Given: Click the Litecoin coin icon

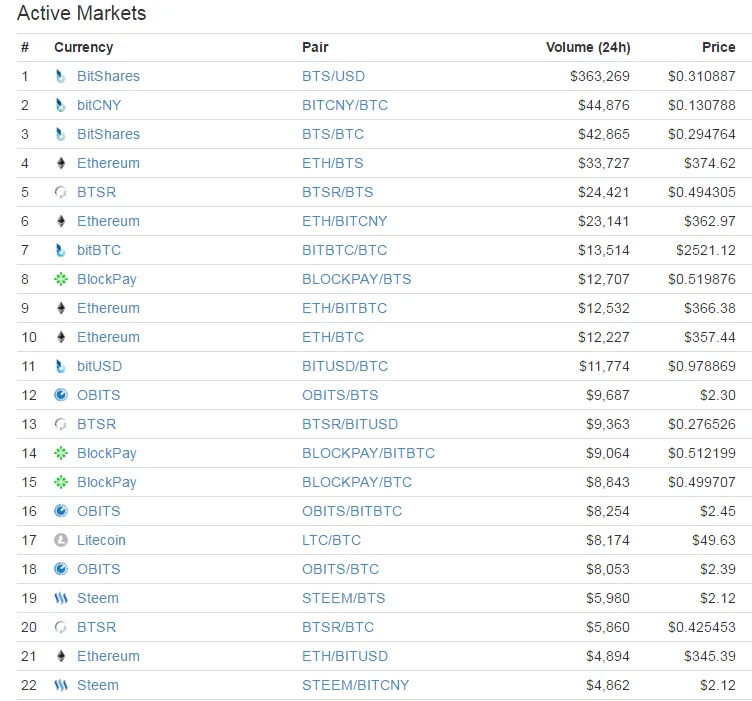Looking at the screenshot, I should [60, 540].
